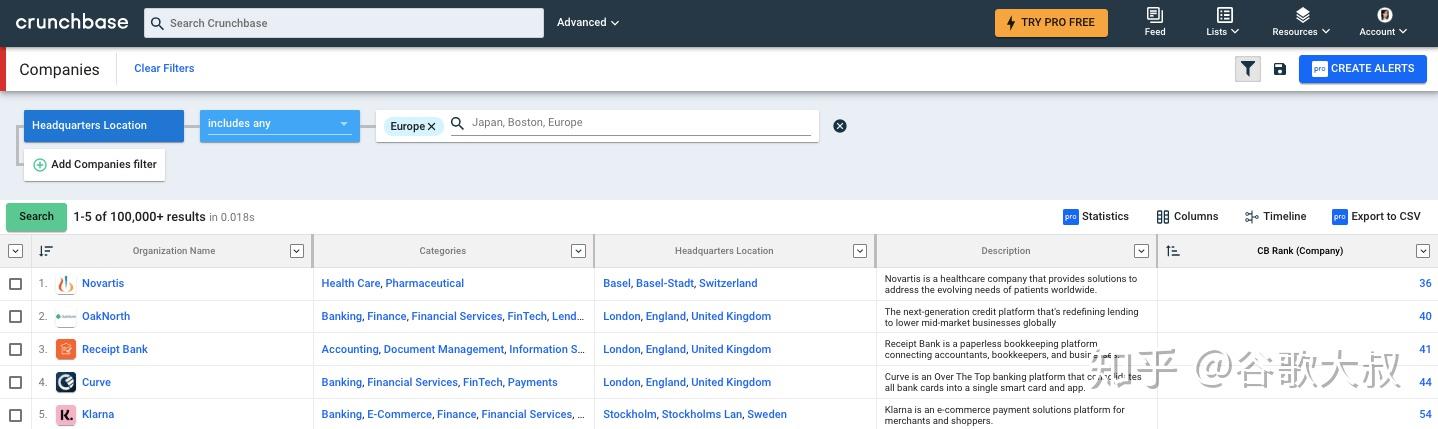
Task: Open the Categories column dropdown arrow
Action: coord(578,251)
